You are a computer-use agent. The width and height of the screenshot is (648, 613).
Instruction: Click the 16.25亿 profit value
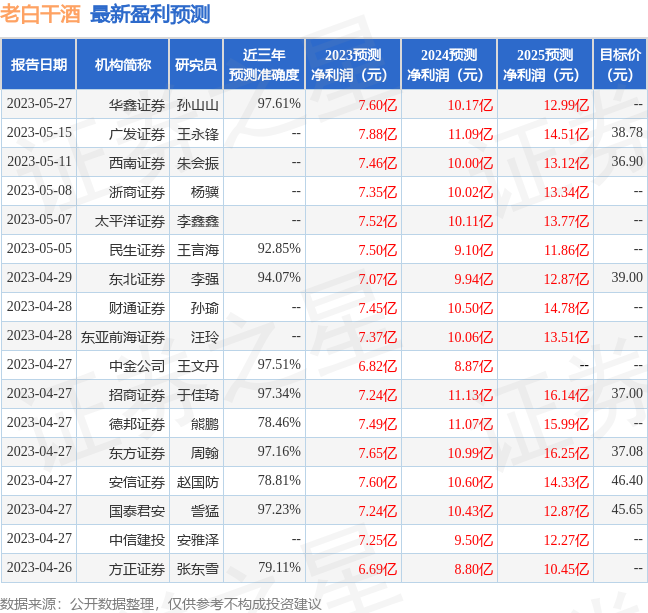point(566,453)
